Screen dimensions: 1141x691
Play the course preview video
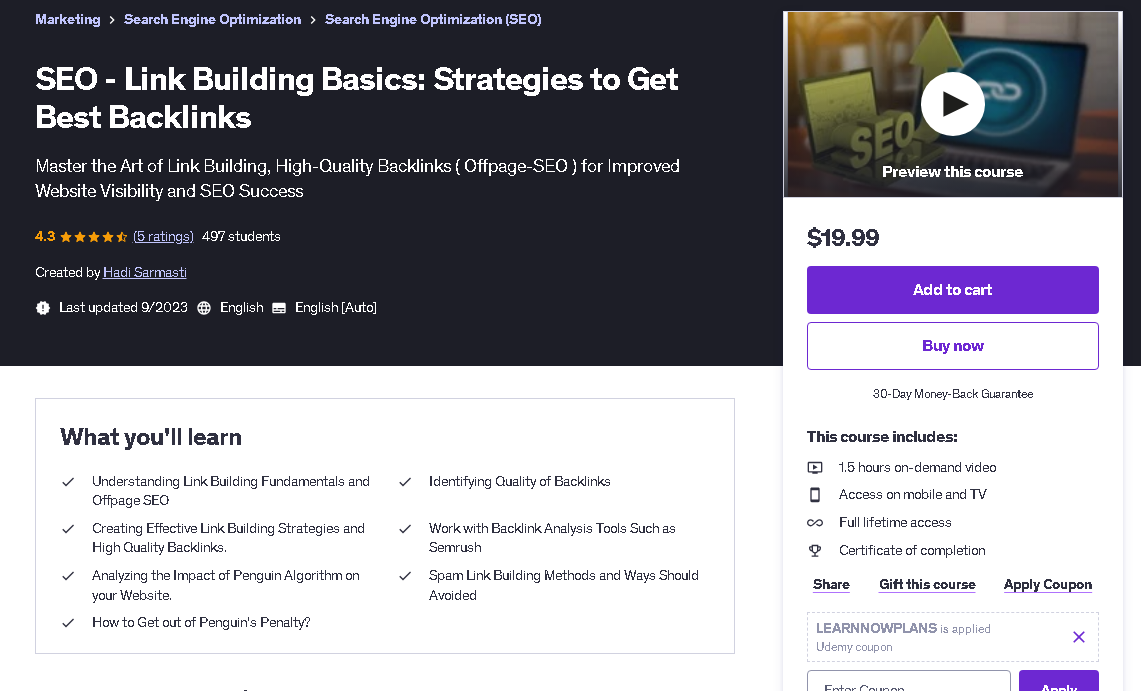coord(953,104)
